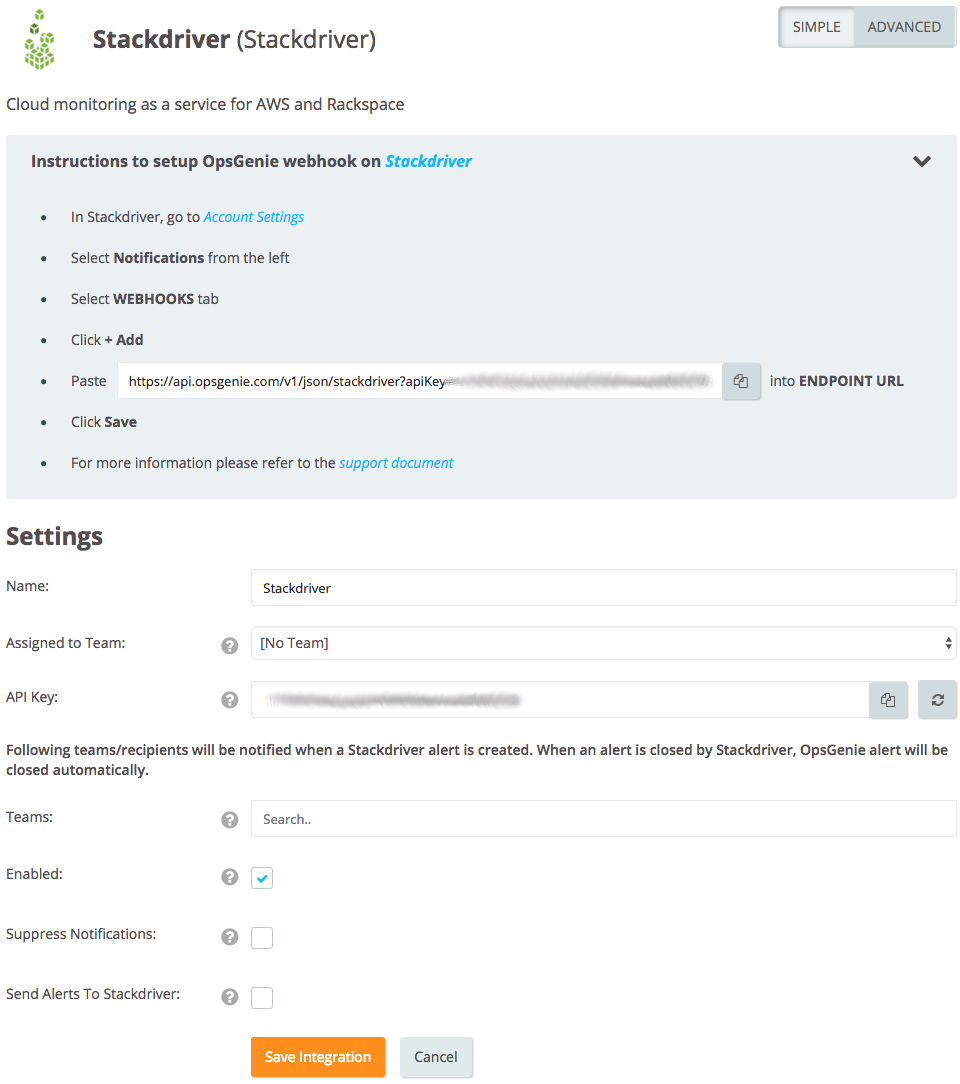This screenshot has height=1084, width=960.
Task: Regenerate the API Key
Action: 937,699
